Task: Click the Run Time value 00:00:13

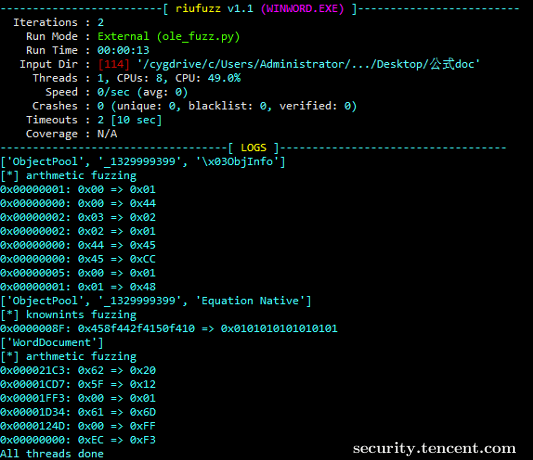Action: tap(123, 50)
